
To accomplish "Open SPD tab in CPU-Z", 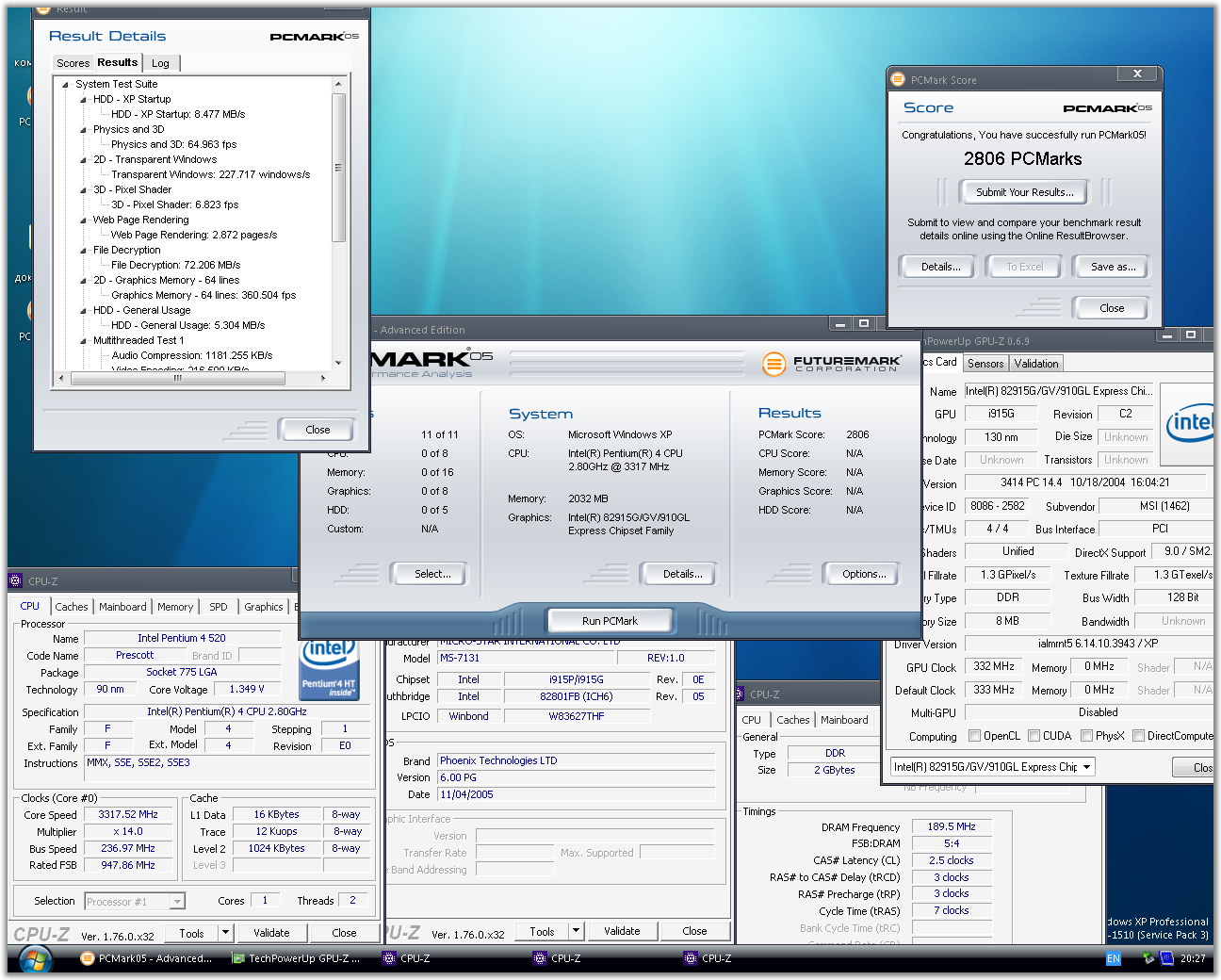I will (x=218, y=607).
